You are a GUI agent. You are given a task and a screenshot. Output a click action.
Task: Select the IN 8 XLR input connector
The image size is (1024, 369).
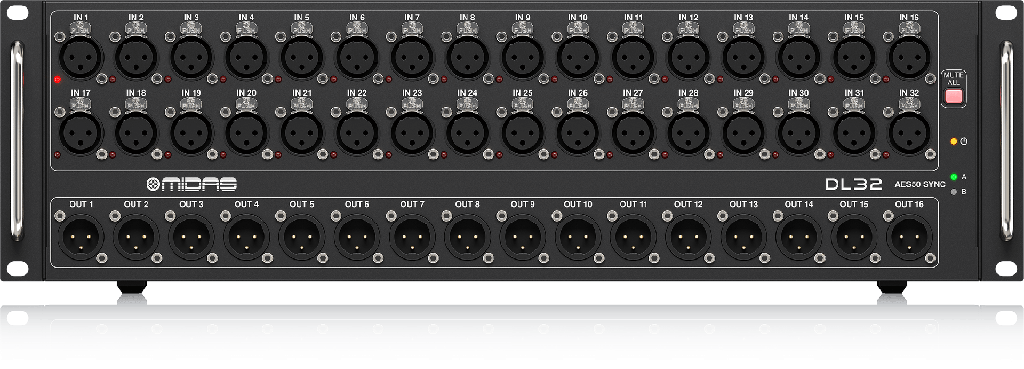point(468,57)
